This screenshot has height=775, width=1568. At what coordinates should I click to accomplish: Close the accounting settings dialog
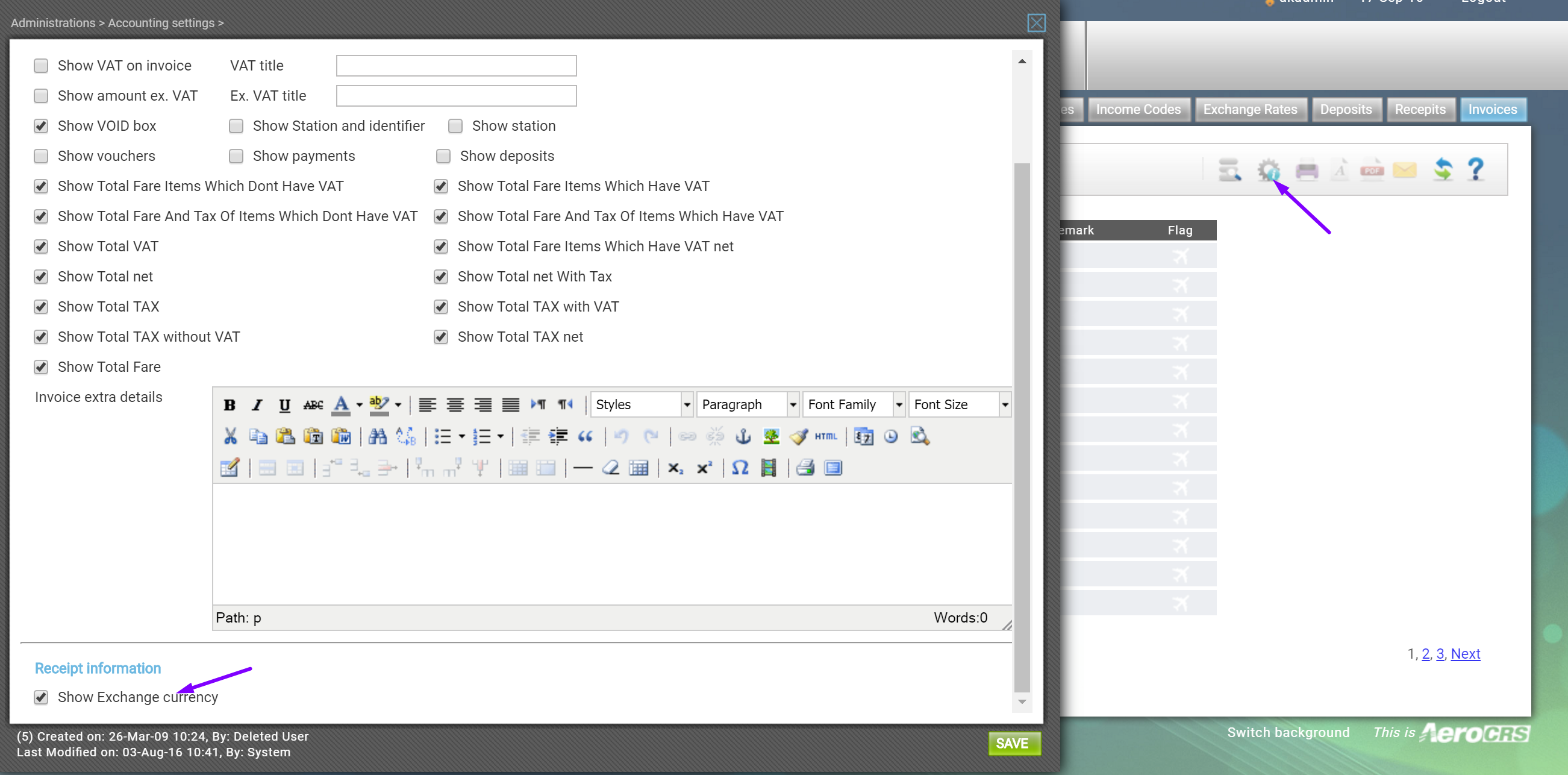tap(1036, 23)
